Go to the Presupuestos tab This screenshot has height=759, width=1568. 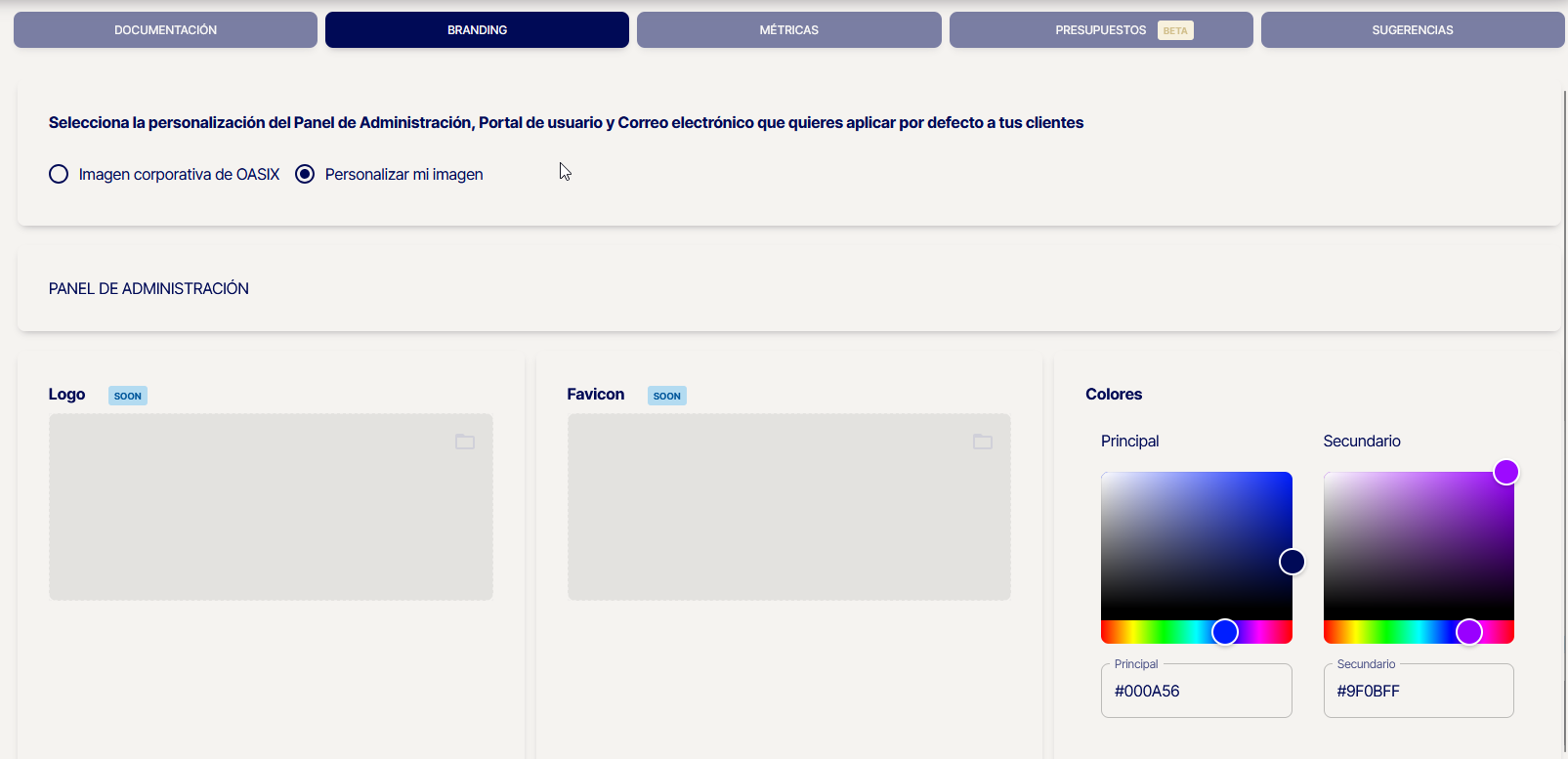point(1100,30)
